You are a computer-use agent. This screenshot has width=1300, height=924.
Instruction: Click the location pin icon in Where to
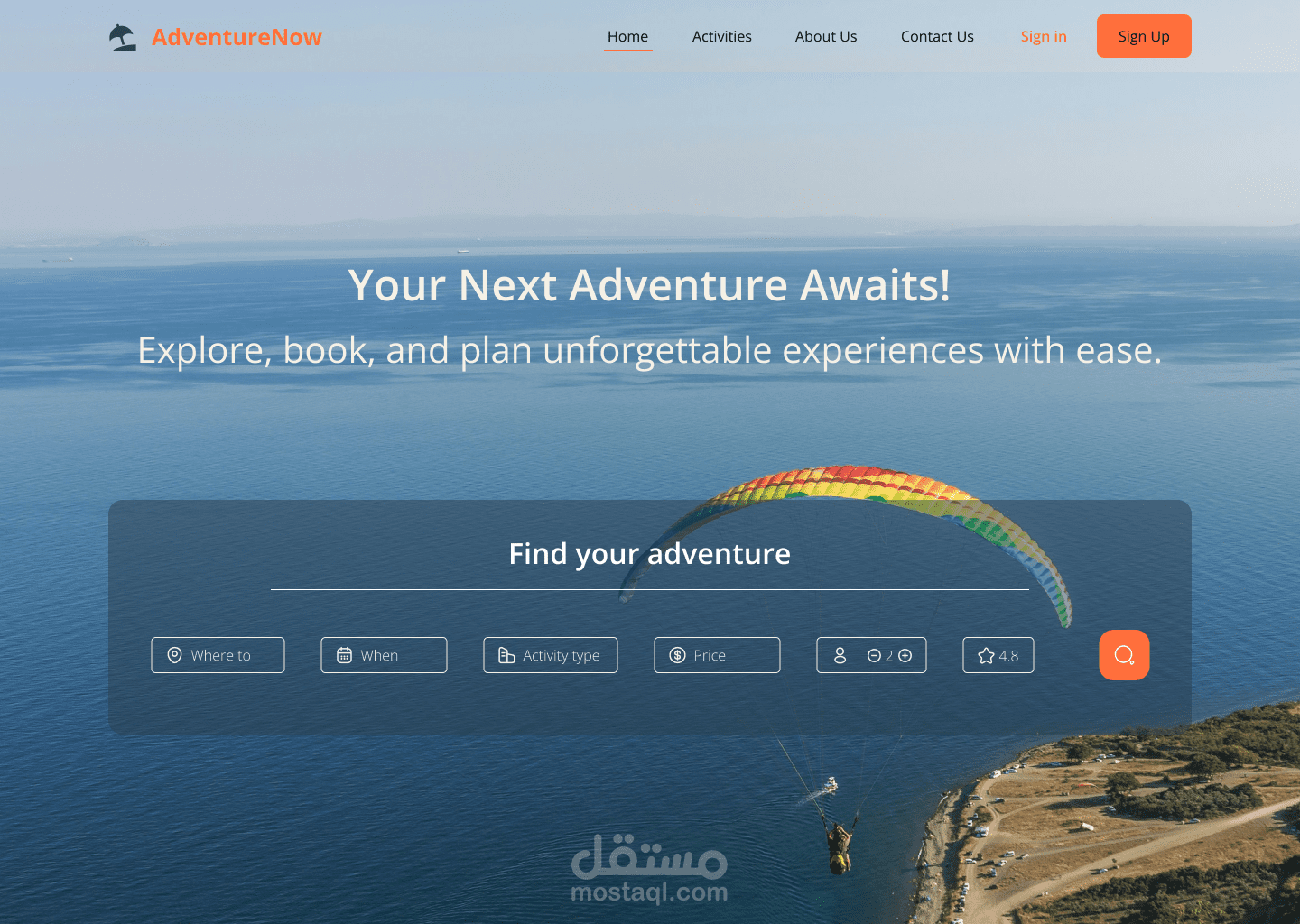coord(175,655)
